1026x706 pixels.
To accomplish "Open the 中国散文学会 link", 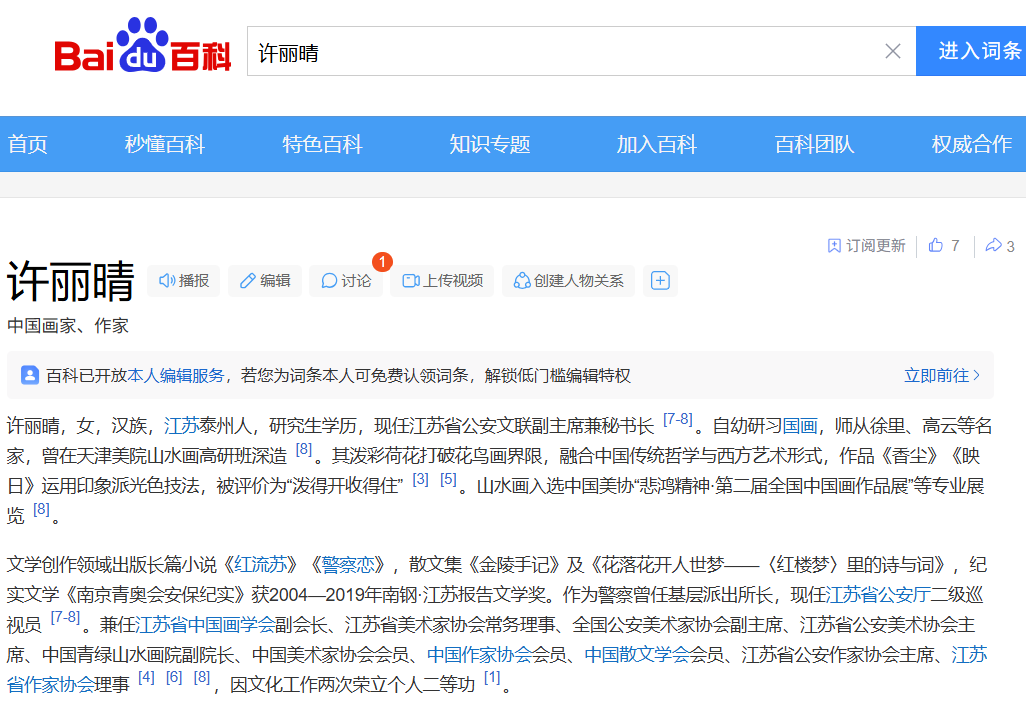I will point(637,654).
